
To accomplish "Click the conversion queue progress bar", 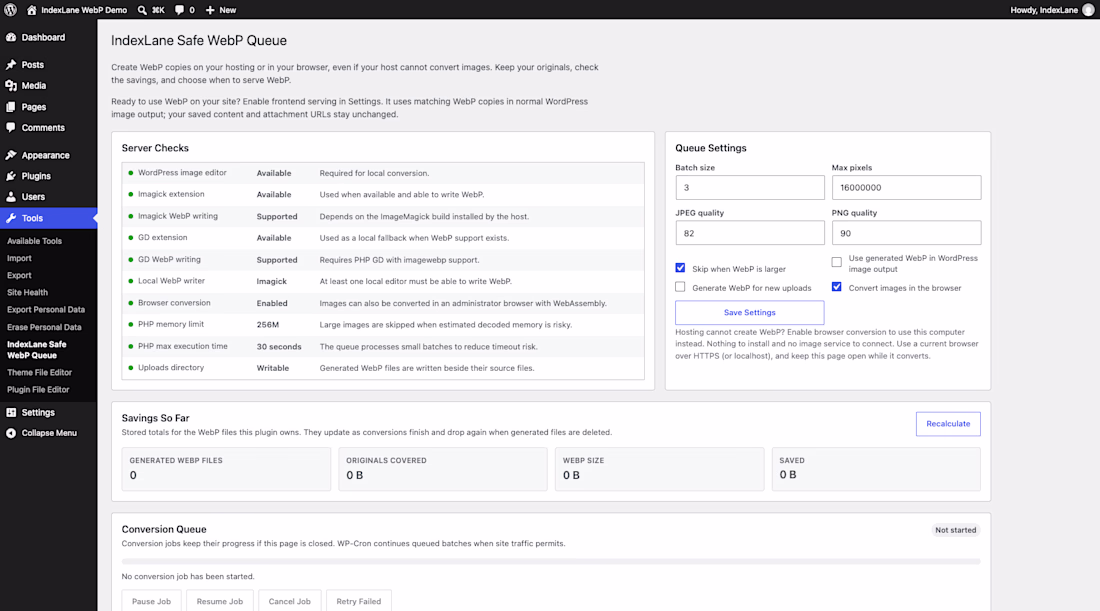I will tap(551, 561).
